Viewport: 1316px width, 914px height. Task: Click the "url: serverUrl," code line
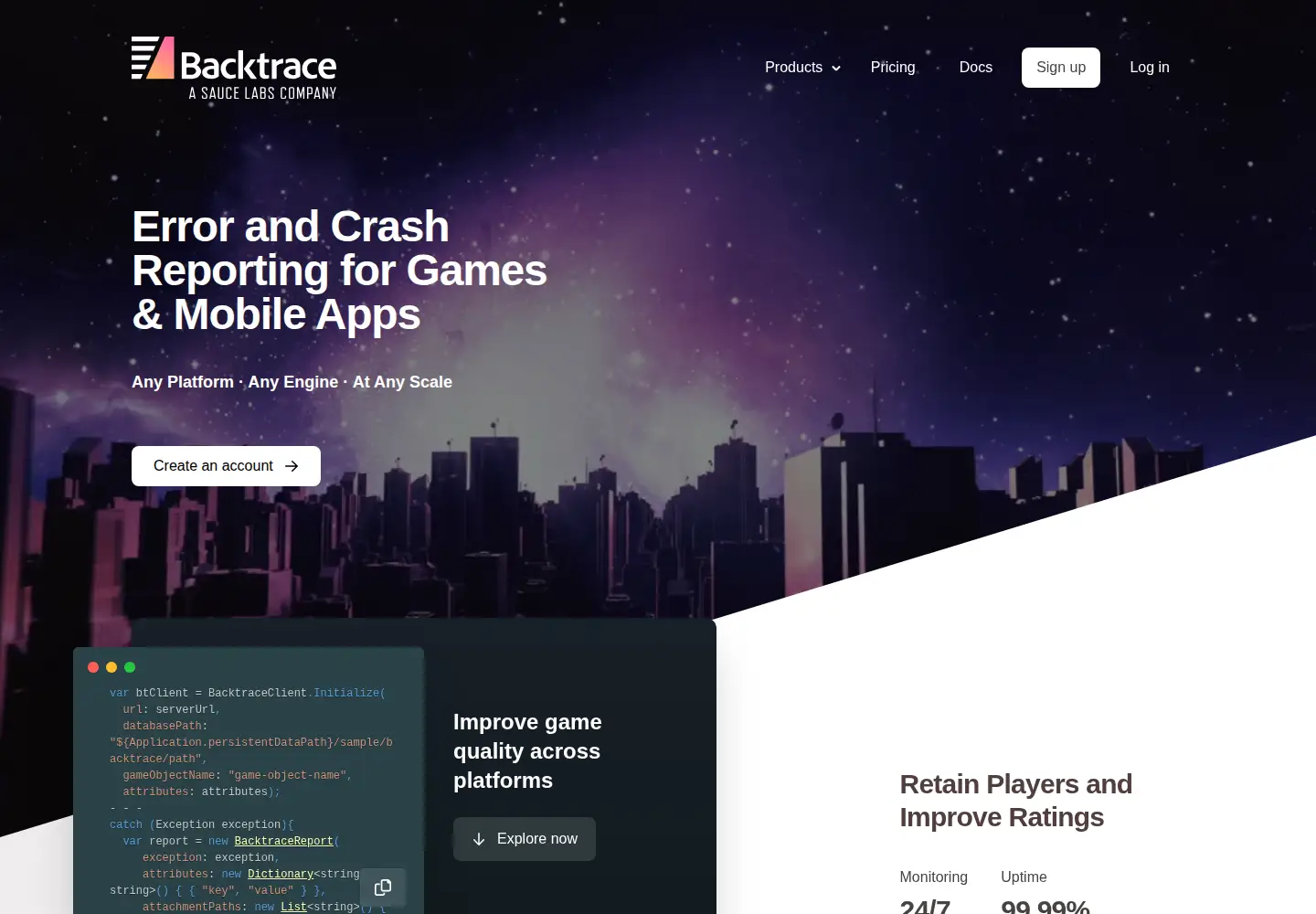(x=172, y=709)
